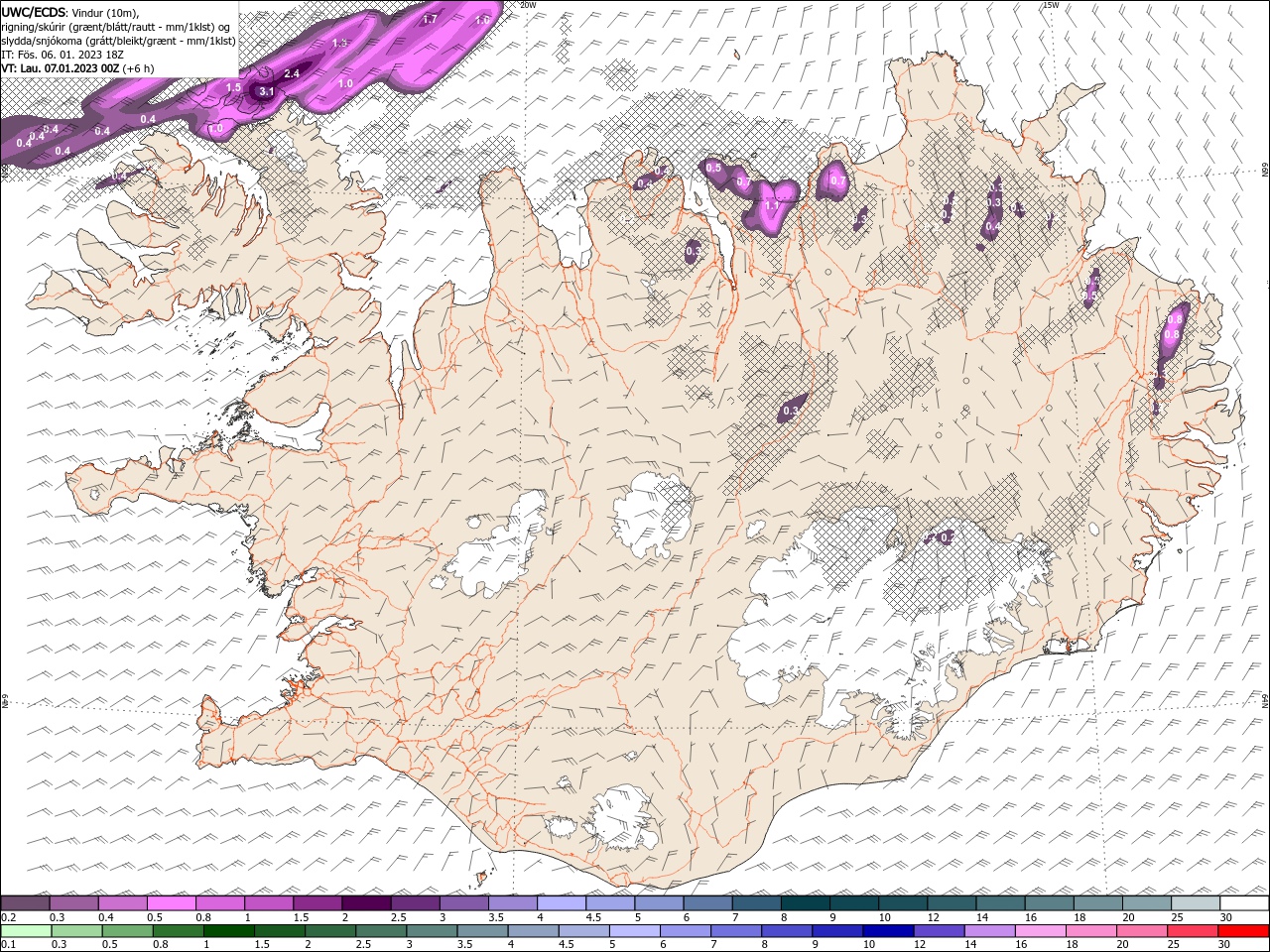Pick the light pink swatch labeled 16, lower scale
This screenshot has height=952, width=1270.
pos(1041,931)
